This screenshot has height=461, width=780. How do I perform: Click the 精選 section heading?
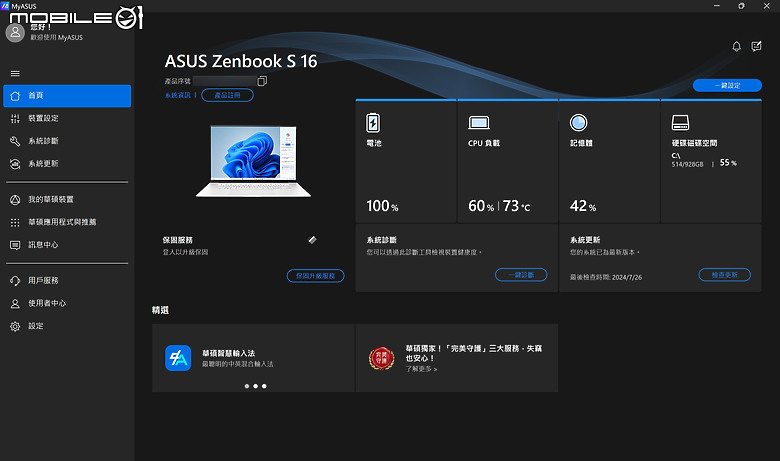click(160, 310)
